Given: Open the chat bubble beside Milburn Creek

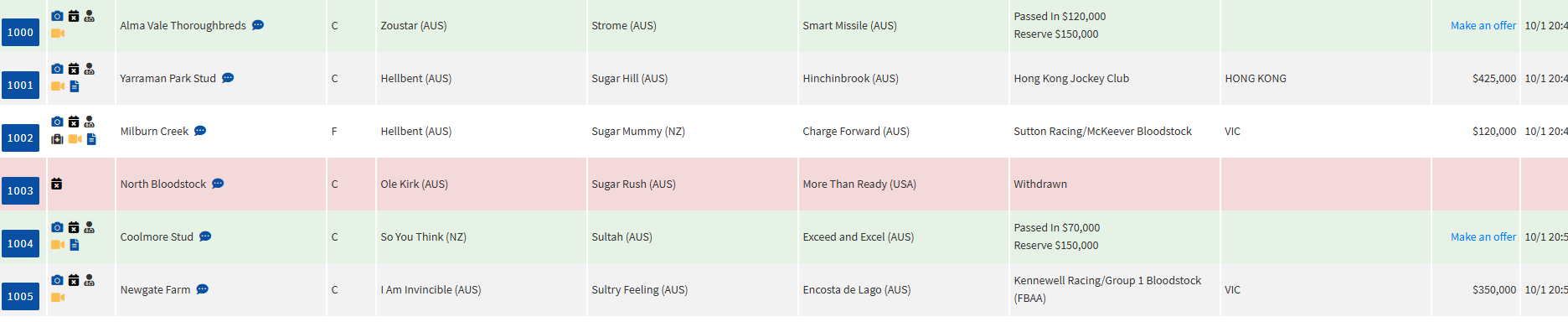Looking at the screenshot, I should 200,131.
